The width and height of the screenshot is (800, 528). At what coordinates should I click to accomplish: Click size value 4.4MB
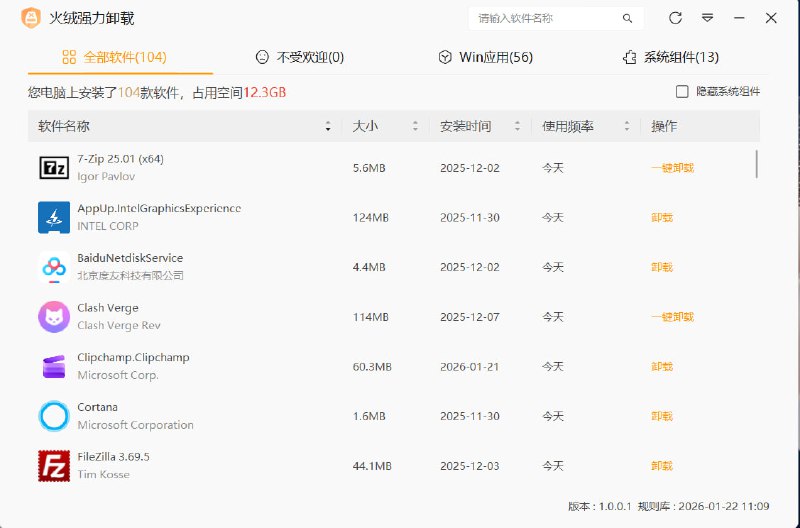pos(369,267)
